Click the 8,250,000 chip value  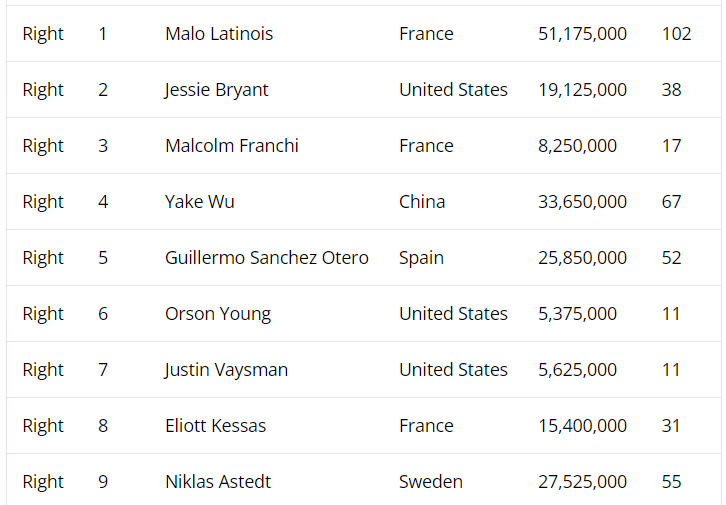point(577,146)
